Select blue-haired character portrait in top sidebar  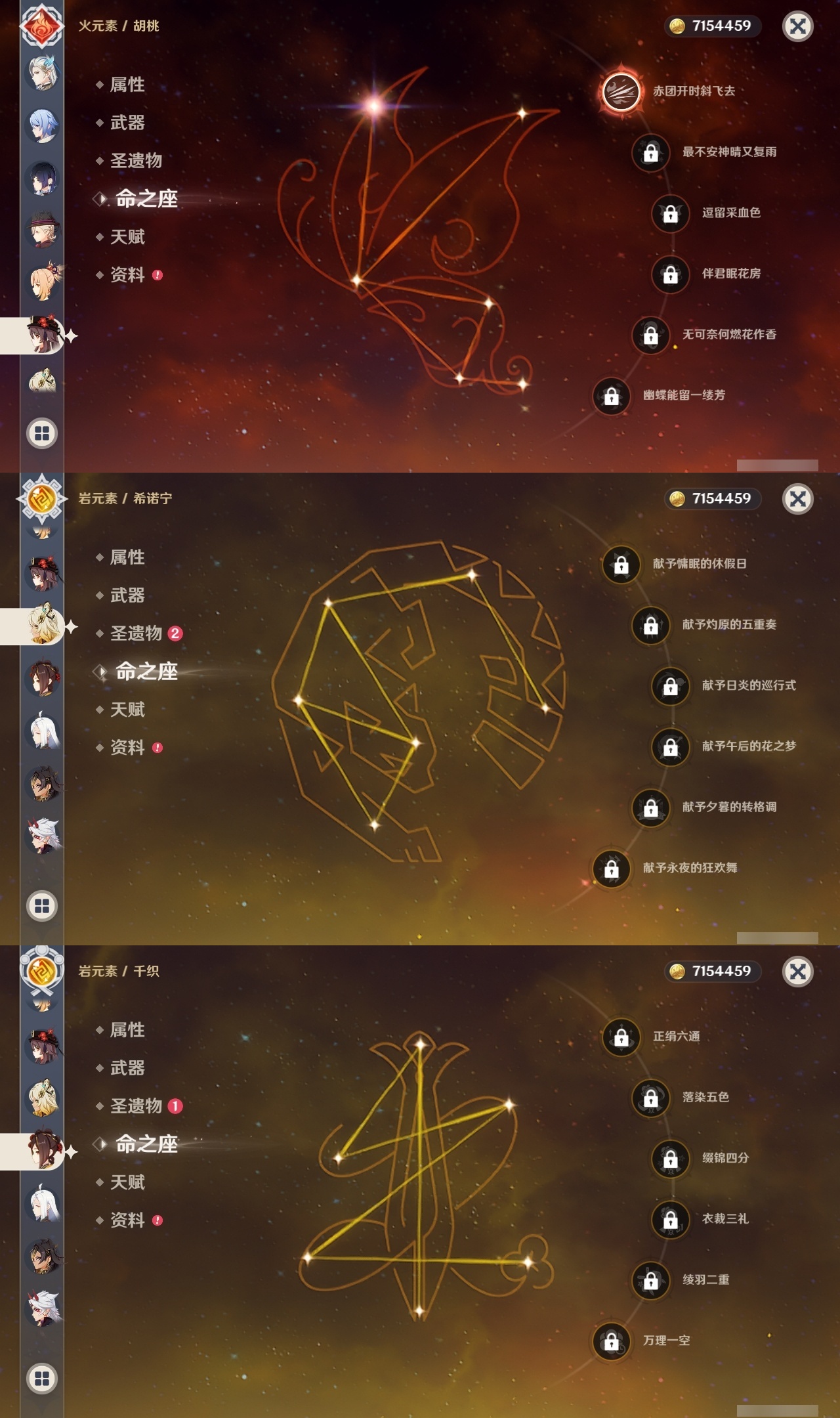coord(43,125)
